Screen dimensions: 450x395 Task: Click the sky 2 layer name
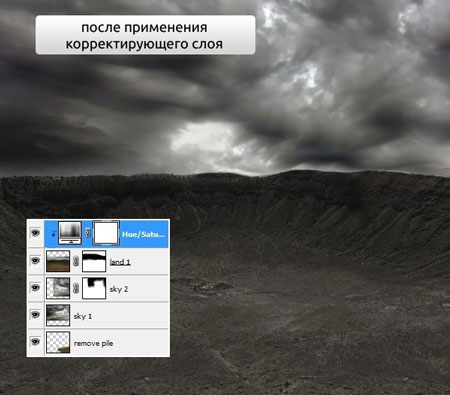click(x=119, y=289)
